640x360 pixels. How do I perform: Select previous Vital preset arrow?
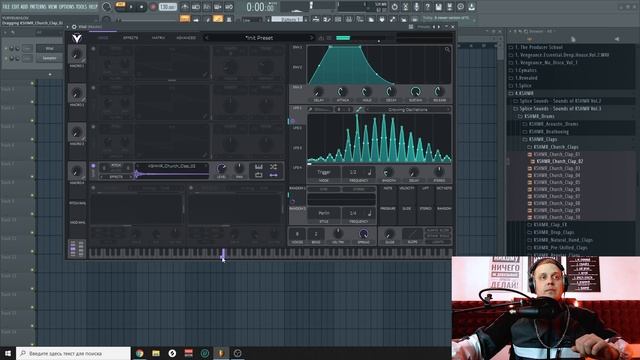(x=207, y=38)
